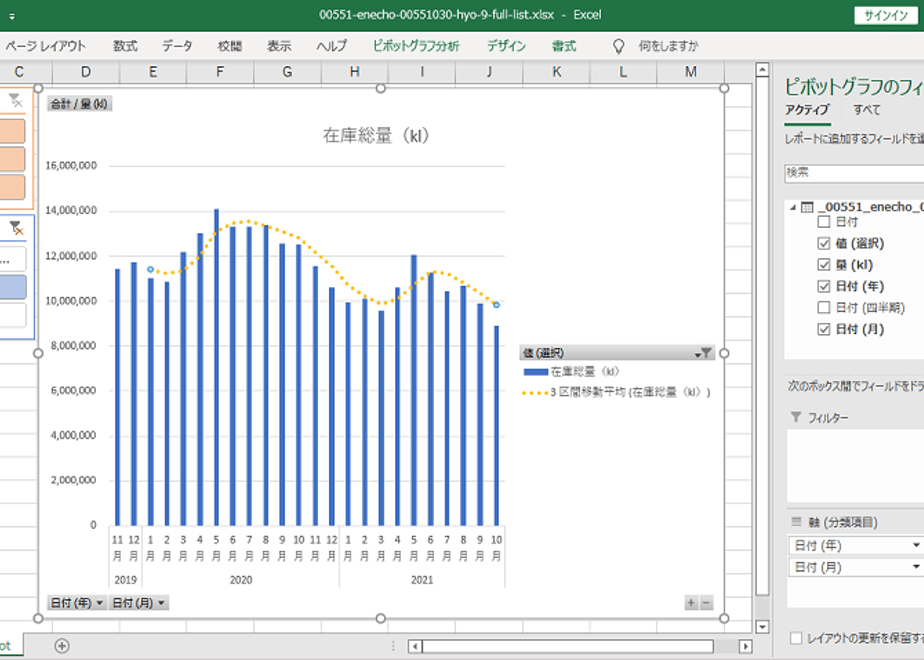Click the table icon beside _00551_enecho
924x660 pixels.
tap(807, 207)
